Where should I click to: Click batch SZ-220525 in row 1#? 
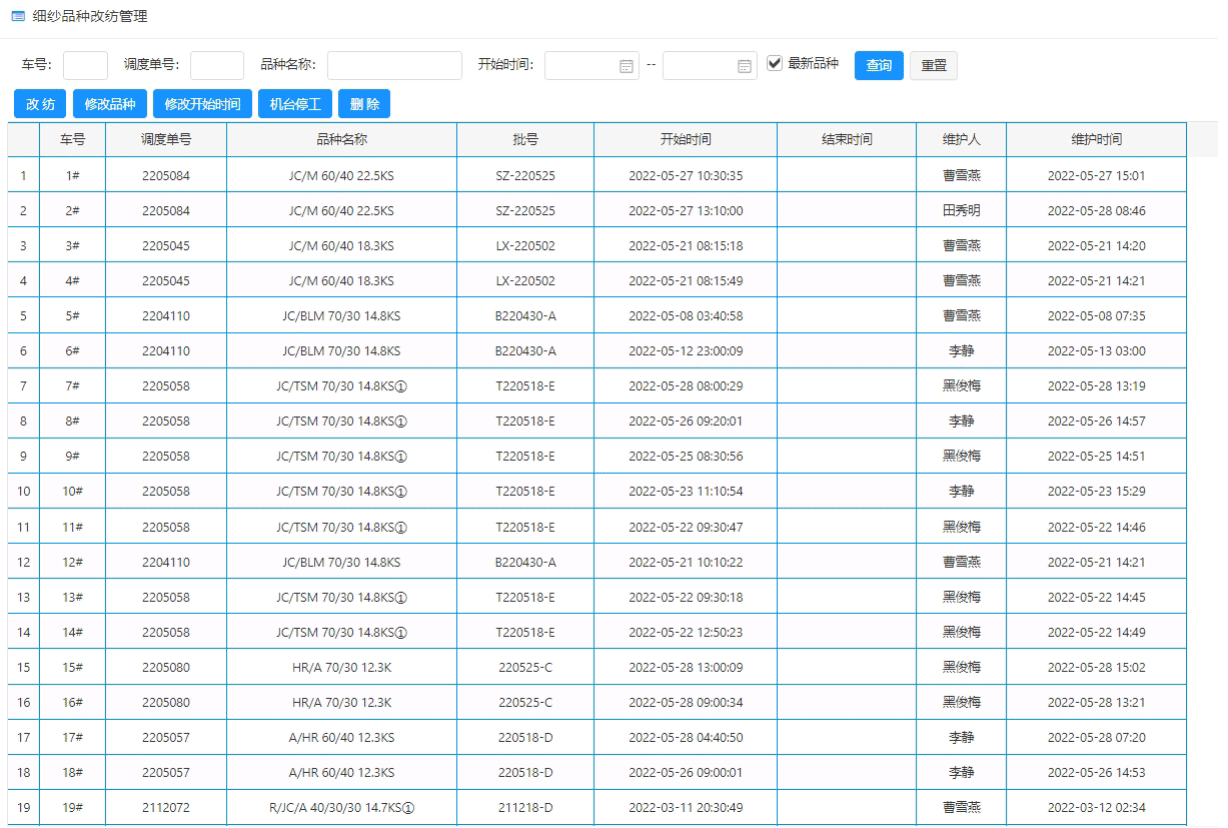tap(525, 175)
